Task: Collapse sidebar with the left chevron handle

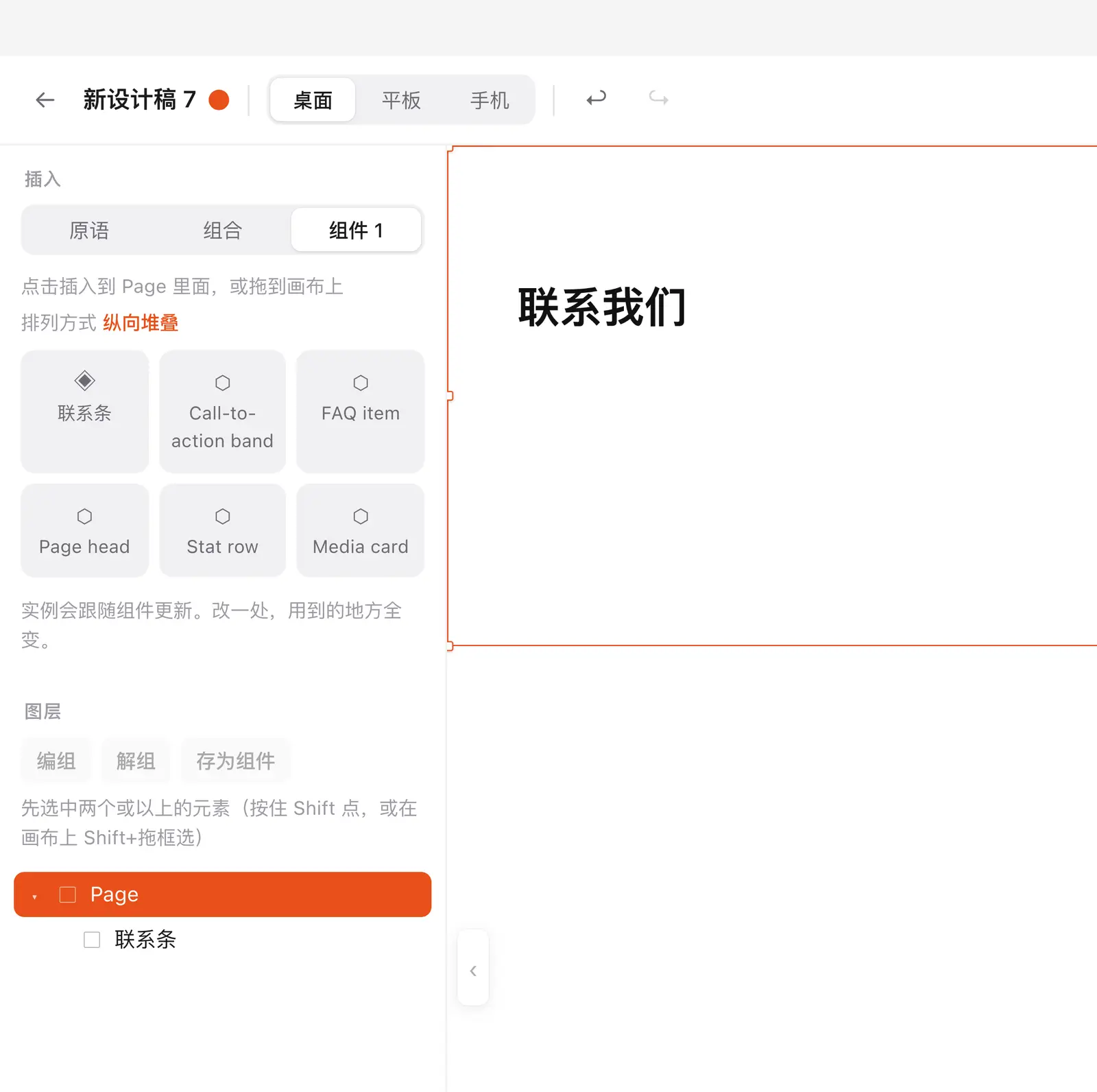Action: (x=473, y=968)
